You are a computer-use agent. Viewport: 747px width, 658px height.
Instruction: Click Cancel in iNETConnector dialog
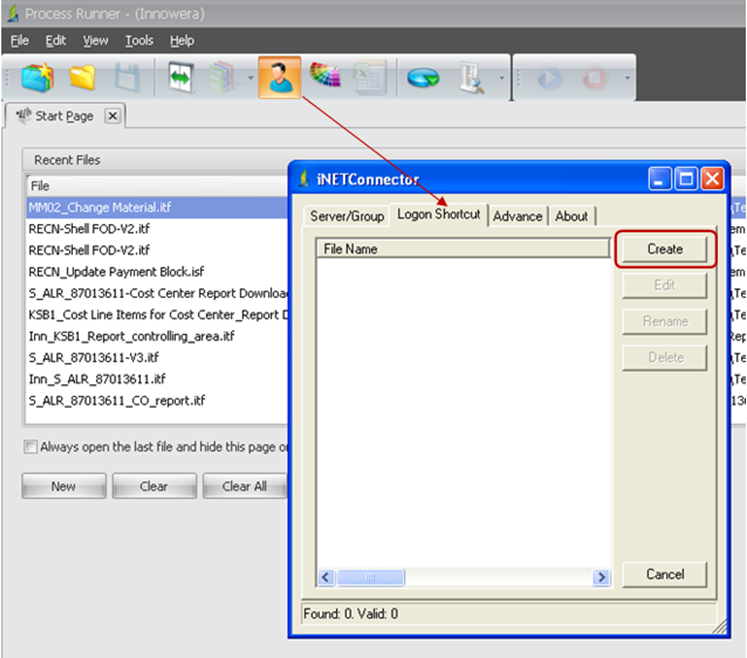(x=664, y=574)
